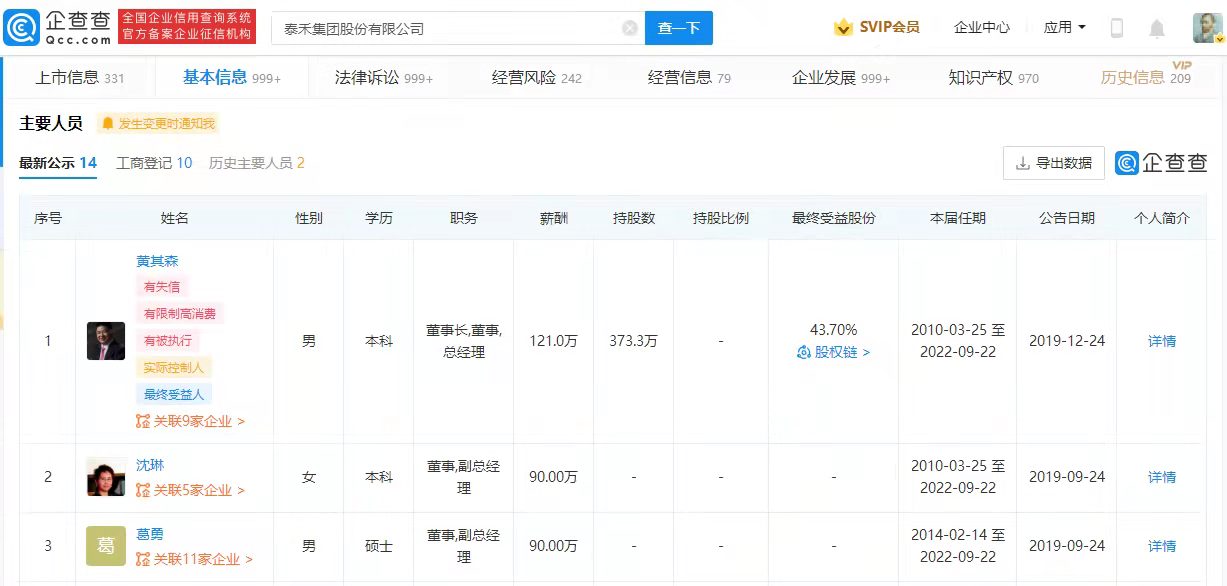
Task: Click the 2019-12-24 announcement date
Action: [x=1067, y=341]
